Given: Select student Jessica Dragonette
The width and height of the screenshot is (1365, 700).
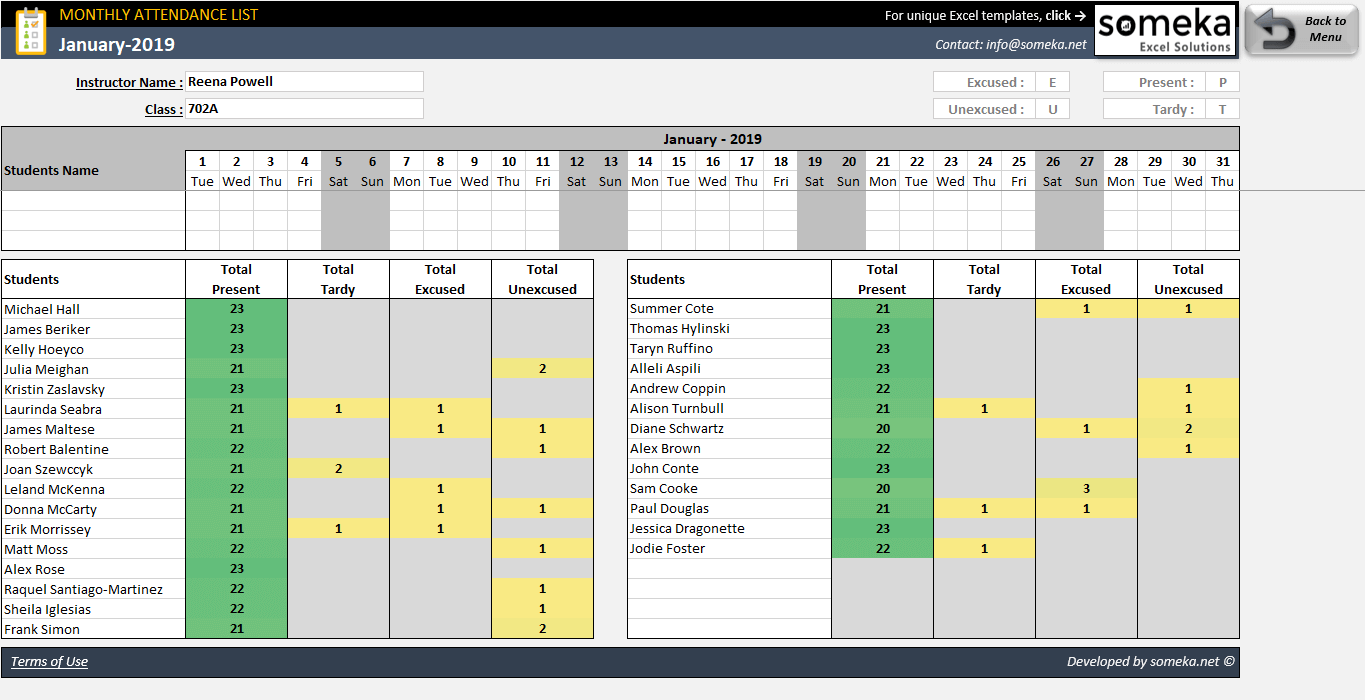Looking at the screenshot, I should 729,528.
